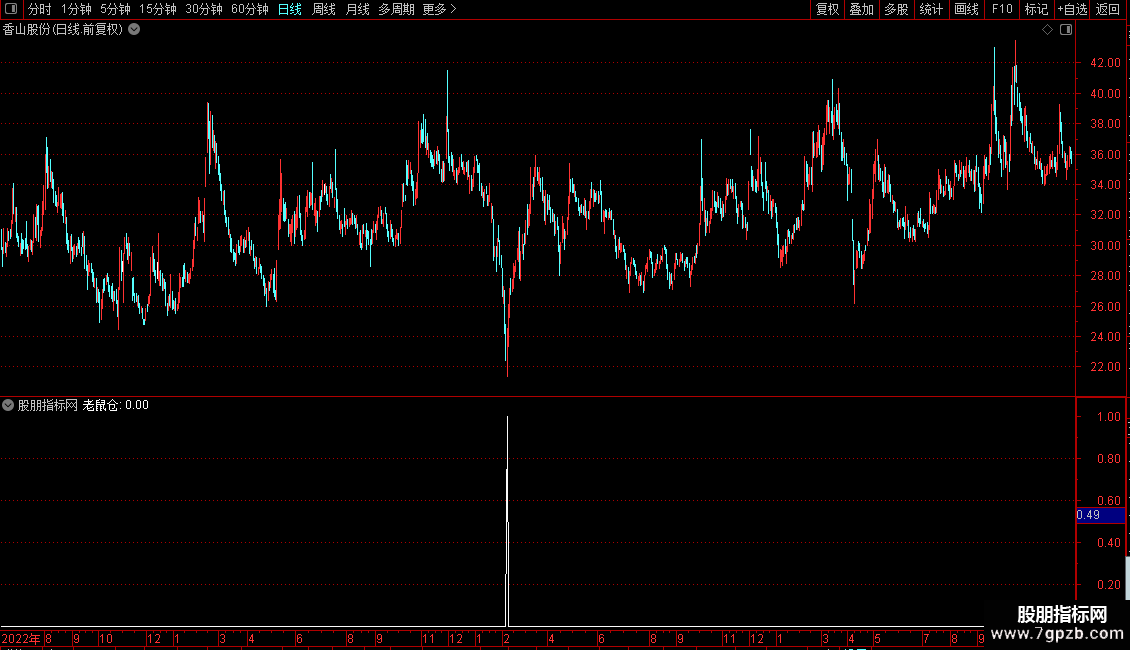Viewport: 1130px width, 650px height.
Task: Open the 老鼠仓 indicator dropdown arrow
Action: tap(8, 405)
